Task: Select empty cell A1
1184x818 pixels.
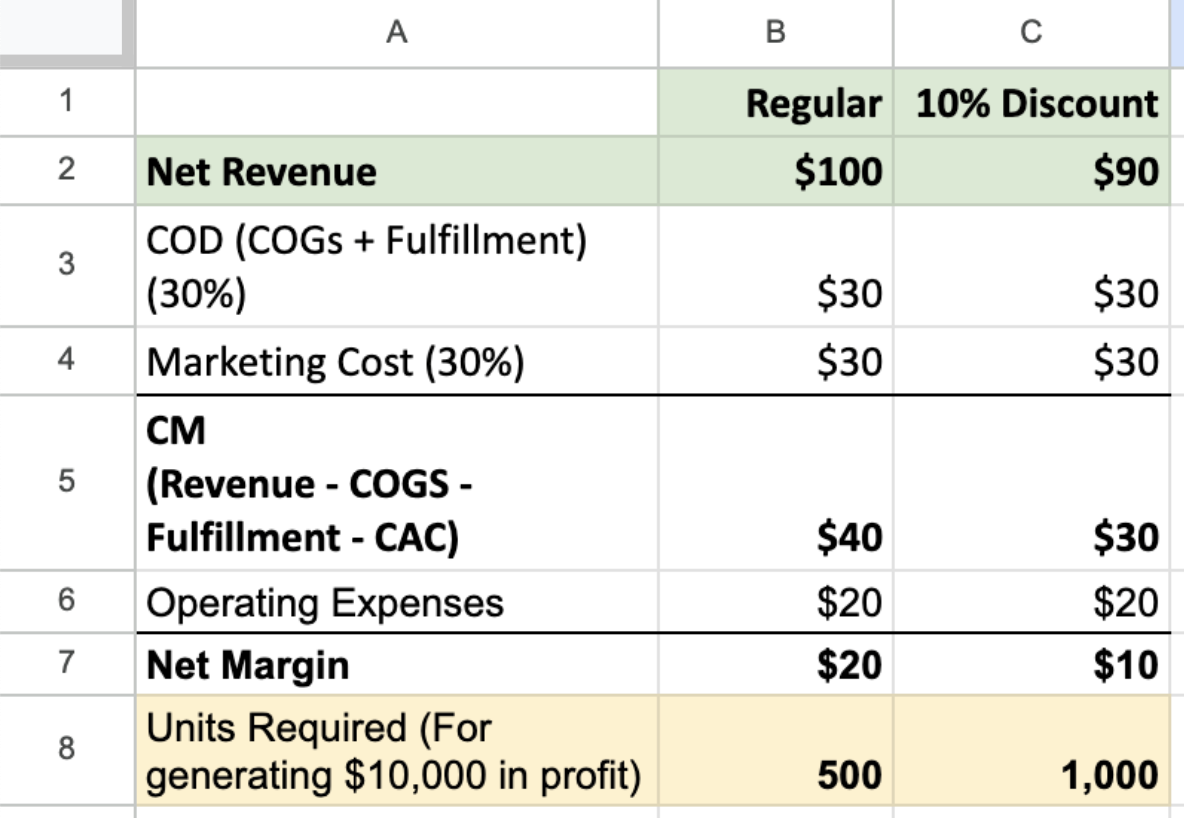Action: pos(396,102)
